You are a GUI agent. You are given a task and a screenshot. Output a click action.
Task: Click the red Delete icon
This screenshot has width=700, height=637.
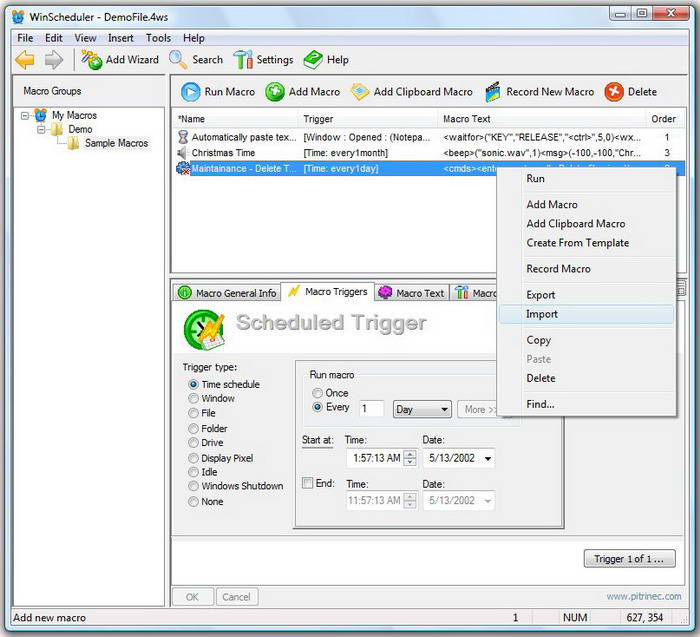(x=614, y=92)
